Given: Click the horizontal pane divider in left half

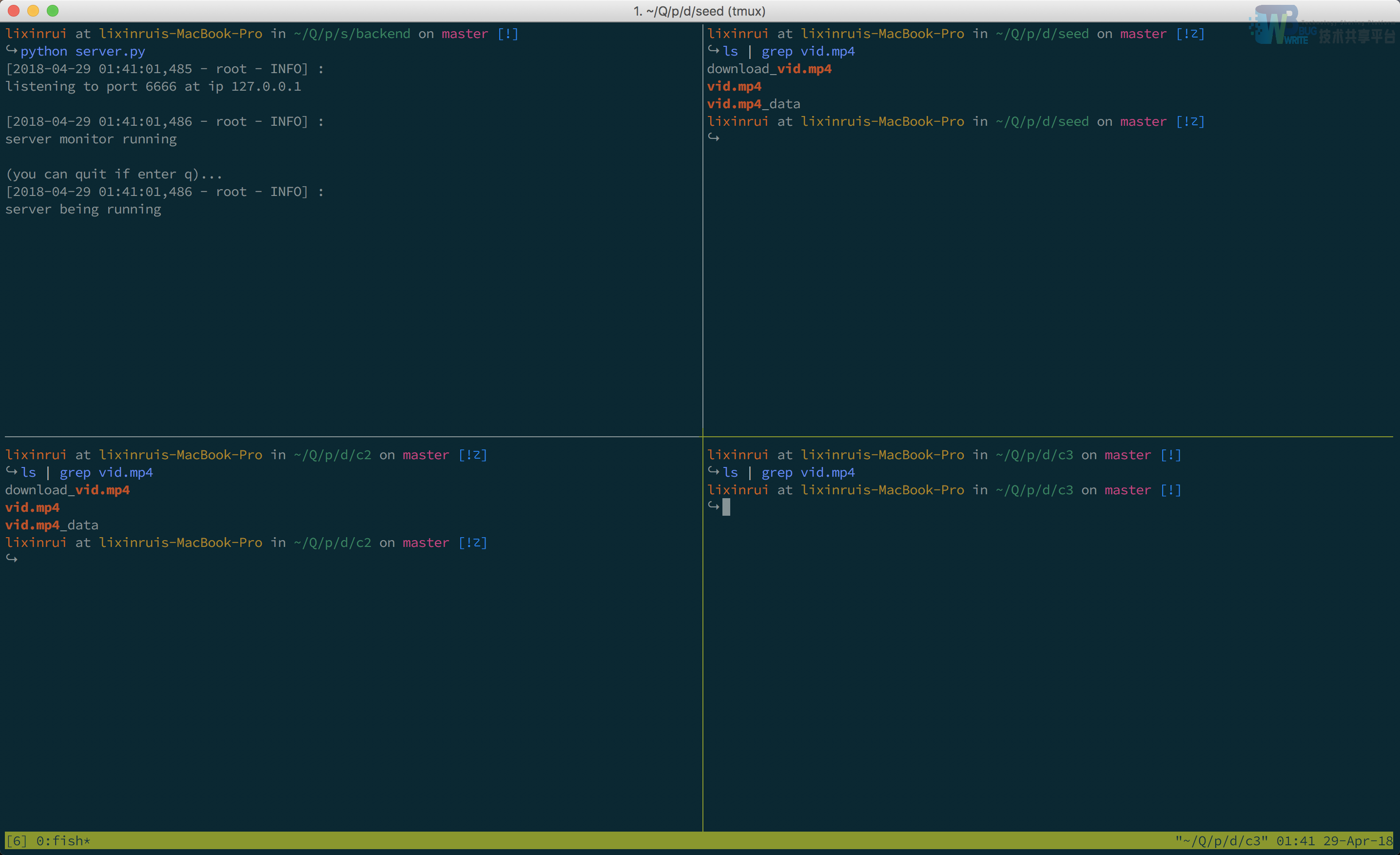Looking at the screenshot, I should point(341,436).
